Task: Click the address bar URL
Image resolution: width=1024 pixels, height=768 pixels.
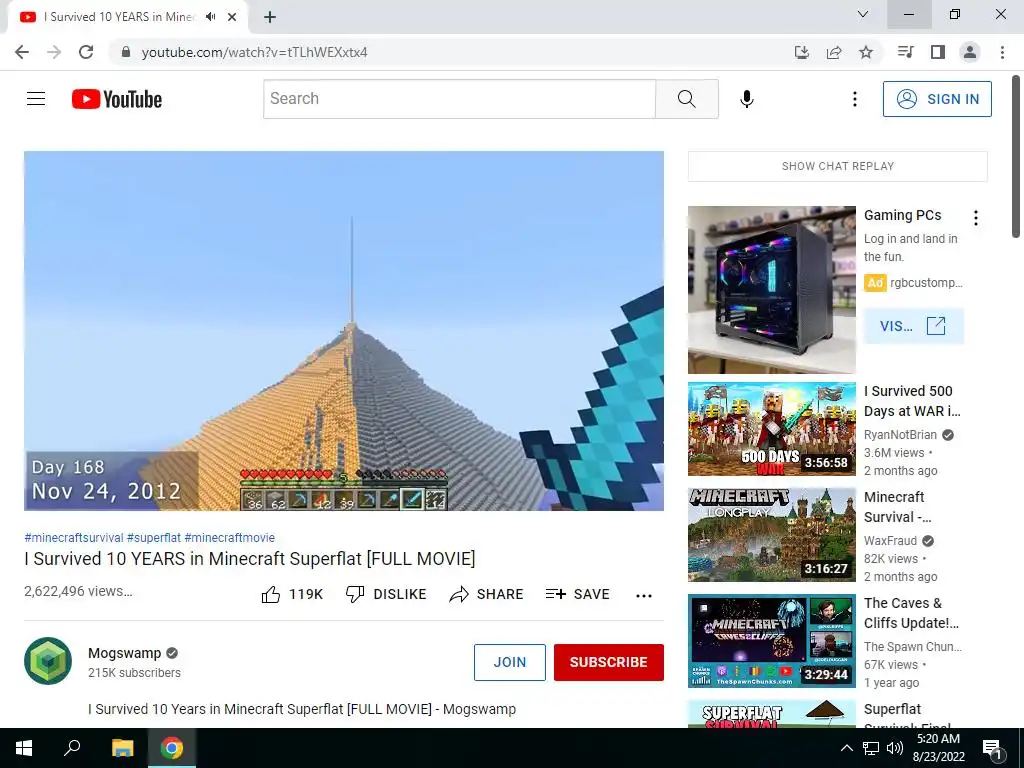Action: 255,52
